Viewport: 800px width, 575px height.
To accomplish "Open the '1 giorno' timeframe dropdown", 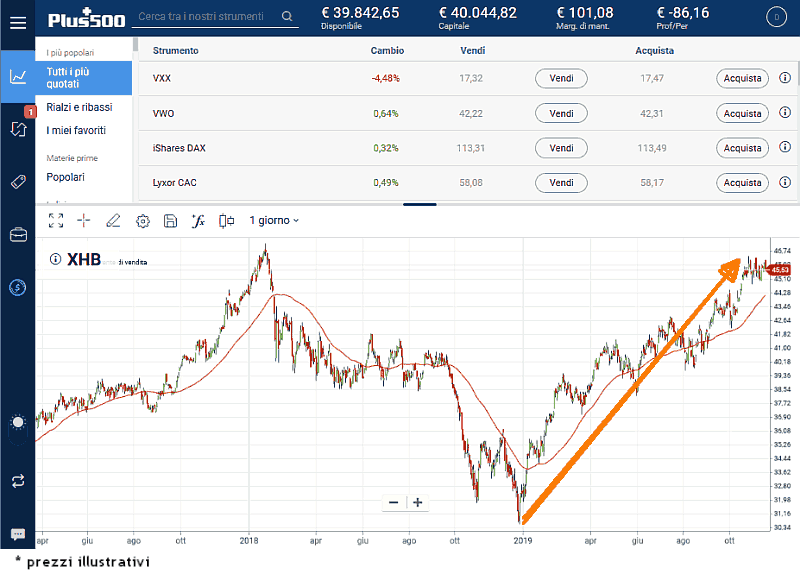I will coord(274,221).
